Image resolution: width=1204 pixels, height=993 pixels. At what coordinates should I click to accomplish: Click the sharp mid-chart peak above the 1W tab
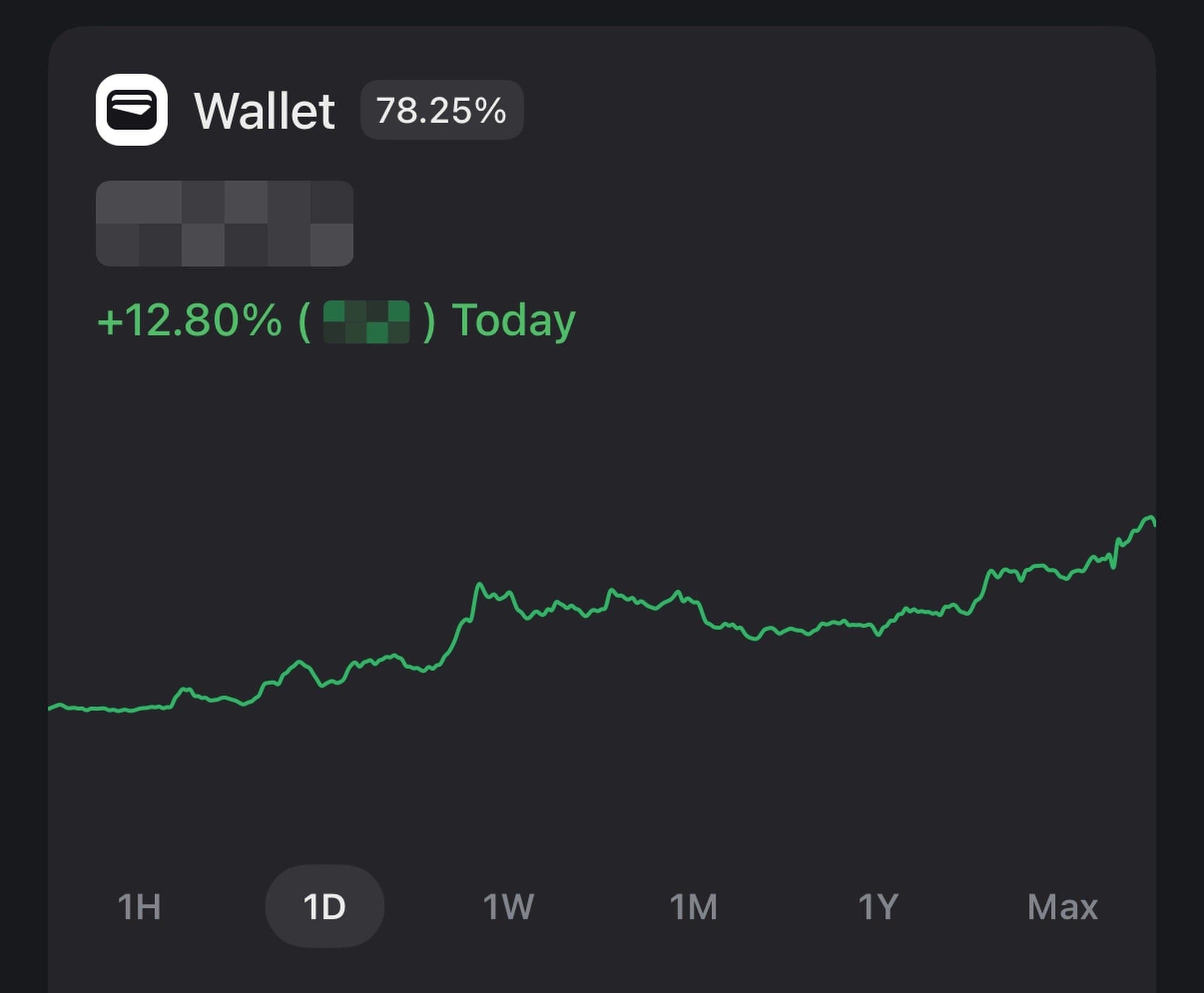click(x=479, y=584)
